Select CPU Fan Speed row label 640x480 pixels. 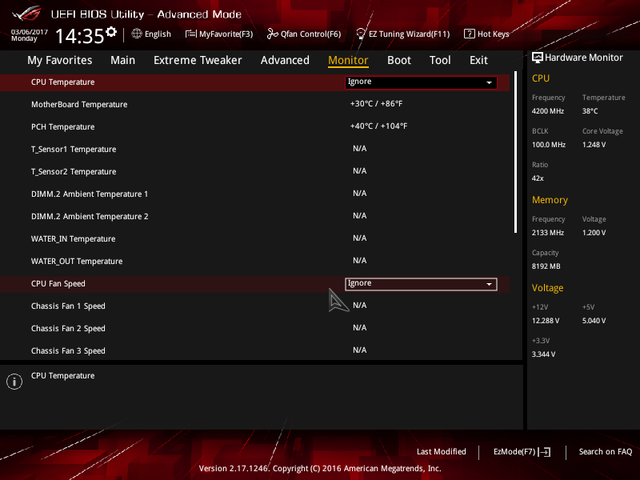(x=58, y=284)
